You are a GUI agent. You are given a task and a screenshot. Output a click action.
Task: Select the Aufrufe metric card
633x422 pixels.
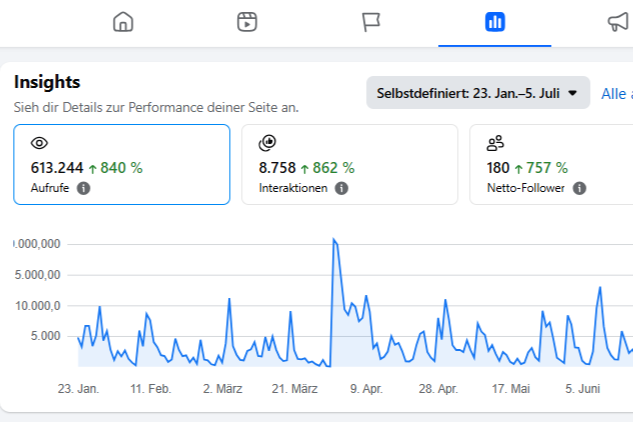[122, 164]
